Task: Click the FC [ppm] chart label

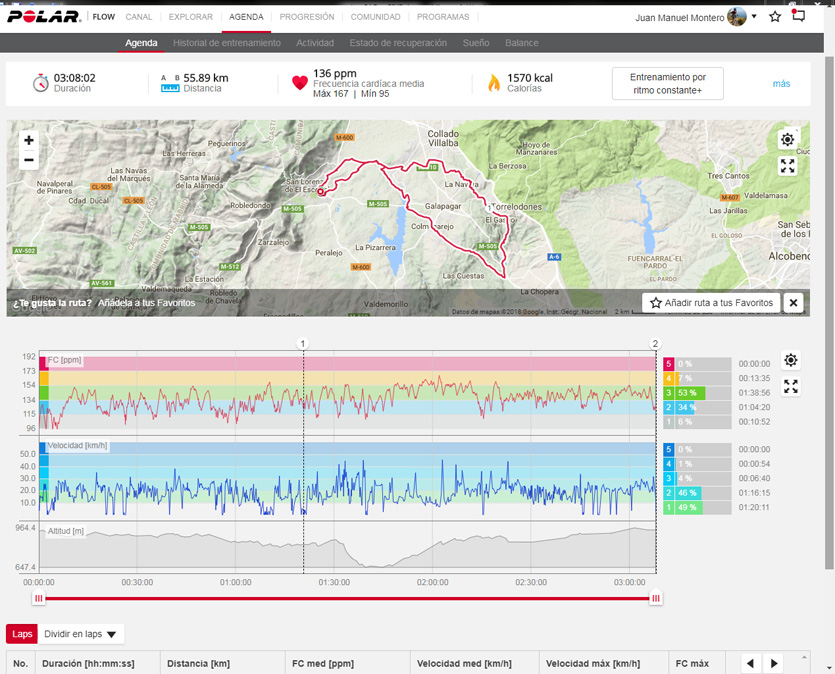Action: (64, 360)
